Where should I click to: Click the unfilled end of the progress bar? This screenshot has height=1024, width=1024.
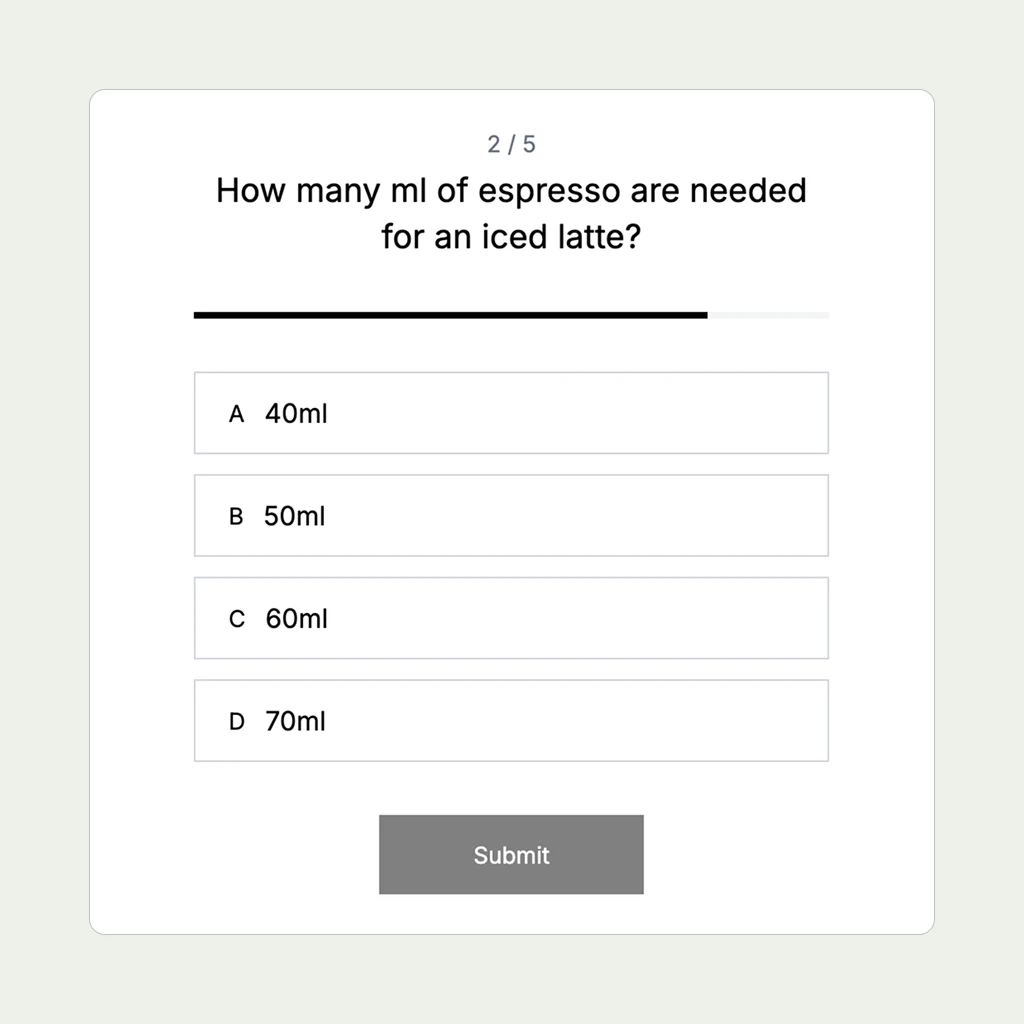point(770,314)
